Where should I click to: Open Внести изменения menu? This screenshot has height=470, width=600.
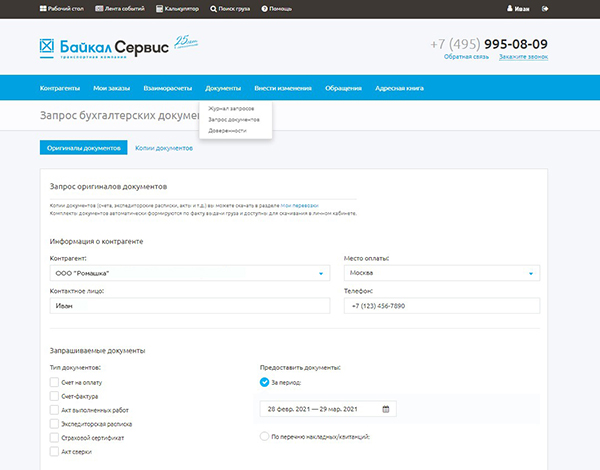click(x=283, y=88)
